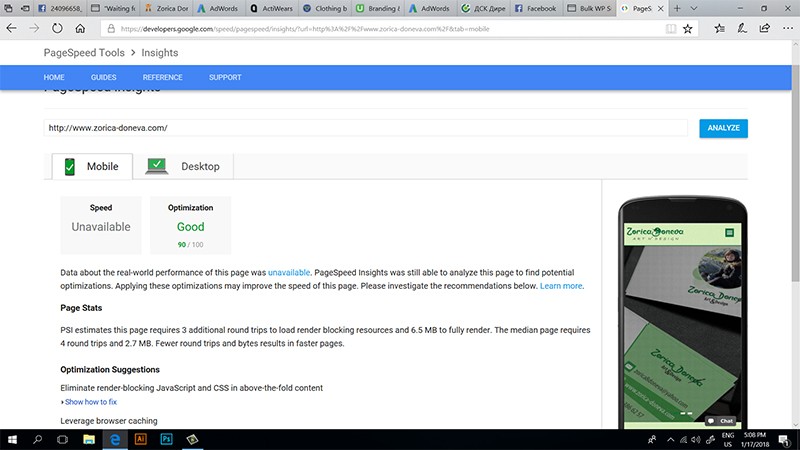Image resolution: width=800 pixels, height=450 pixels.
Task: Open the action center notification icon
Action: [x=784, y=440]
